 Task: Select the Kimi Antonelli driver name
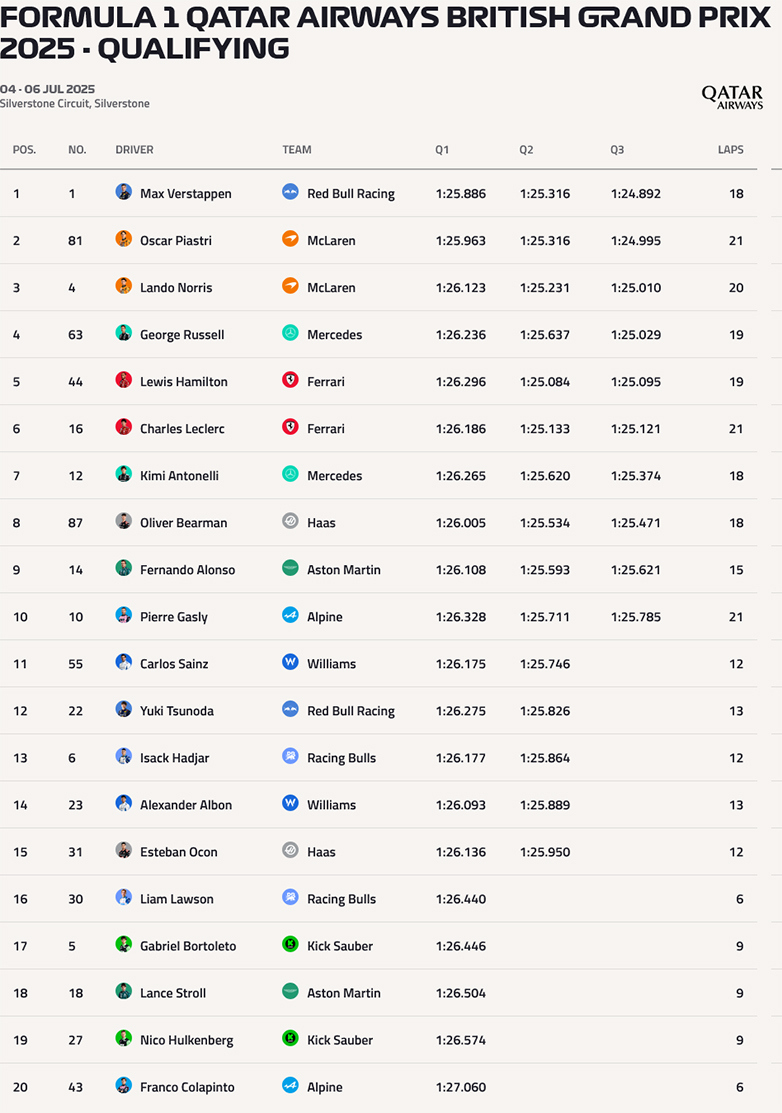click(x=179, y=475)
